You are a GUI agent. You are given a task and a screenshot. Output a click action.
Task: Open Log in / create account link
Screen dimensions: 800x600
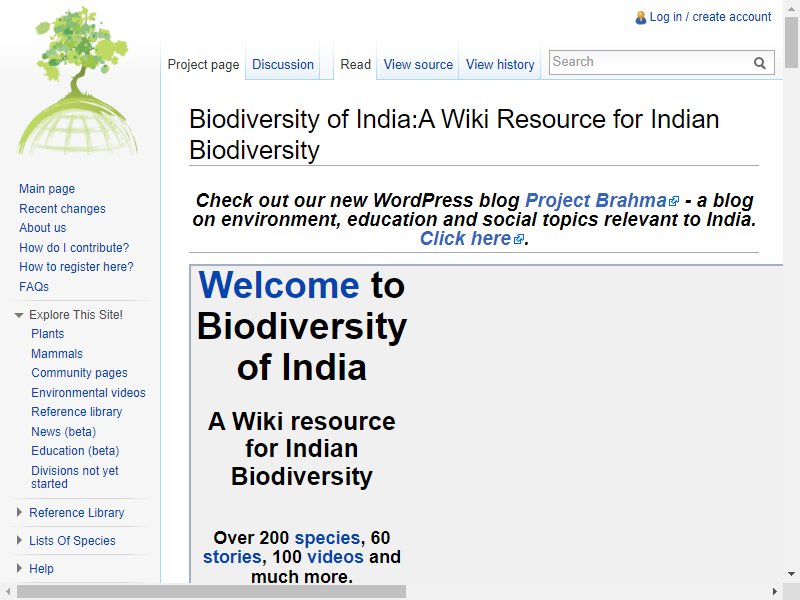710,17
